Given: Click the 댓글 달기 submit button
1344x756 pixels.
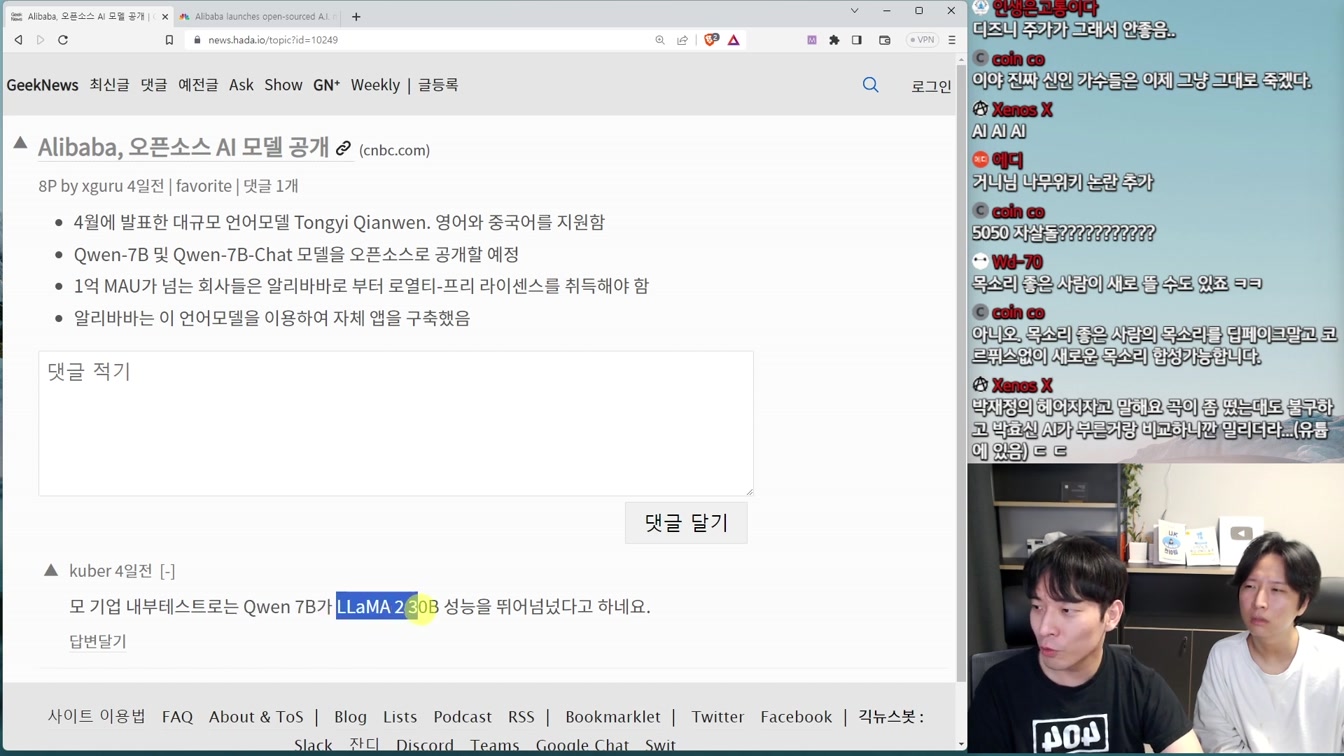Looking at the screenshot, I should click(686, 523).
